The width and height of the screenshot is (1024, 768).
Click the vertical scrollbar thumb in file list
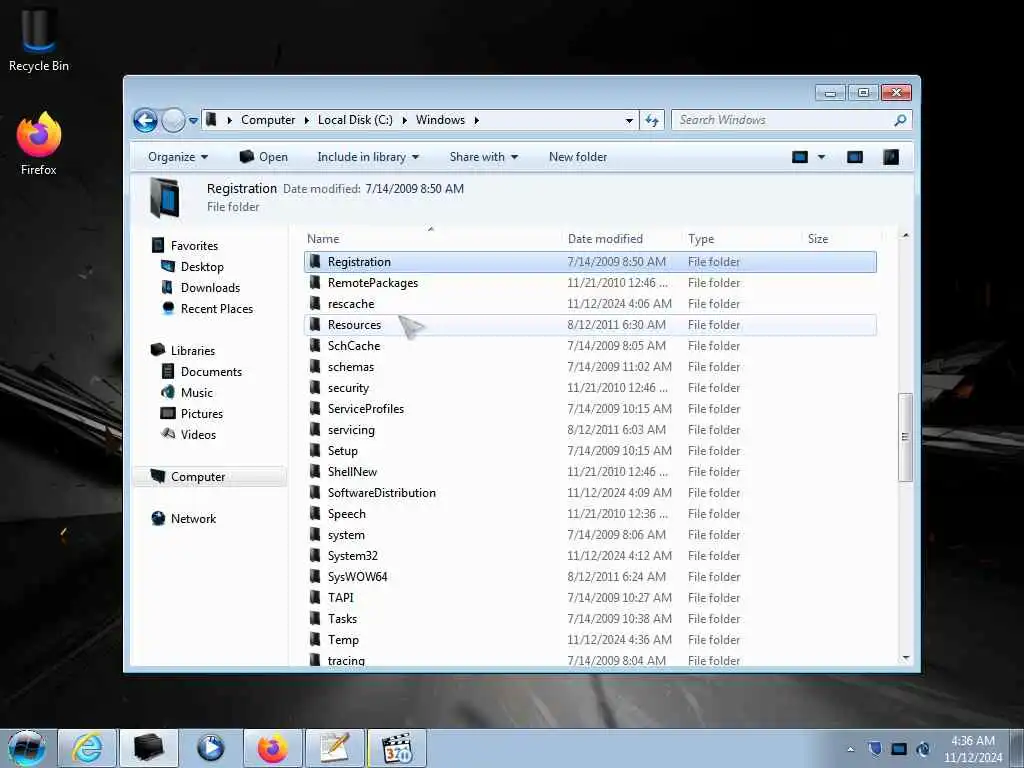(x=905, y=437)
